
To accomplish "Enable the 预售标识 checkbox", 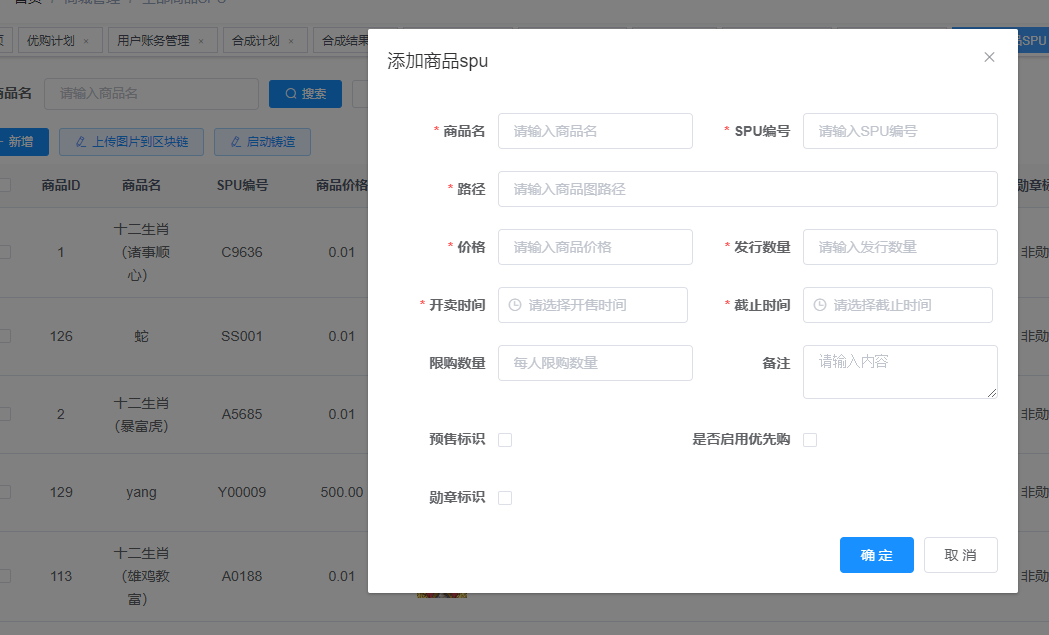I will click(x=505, y=439).
